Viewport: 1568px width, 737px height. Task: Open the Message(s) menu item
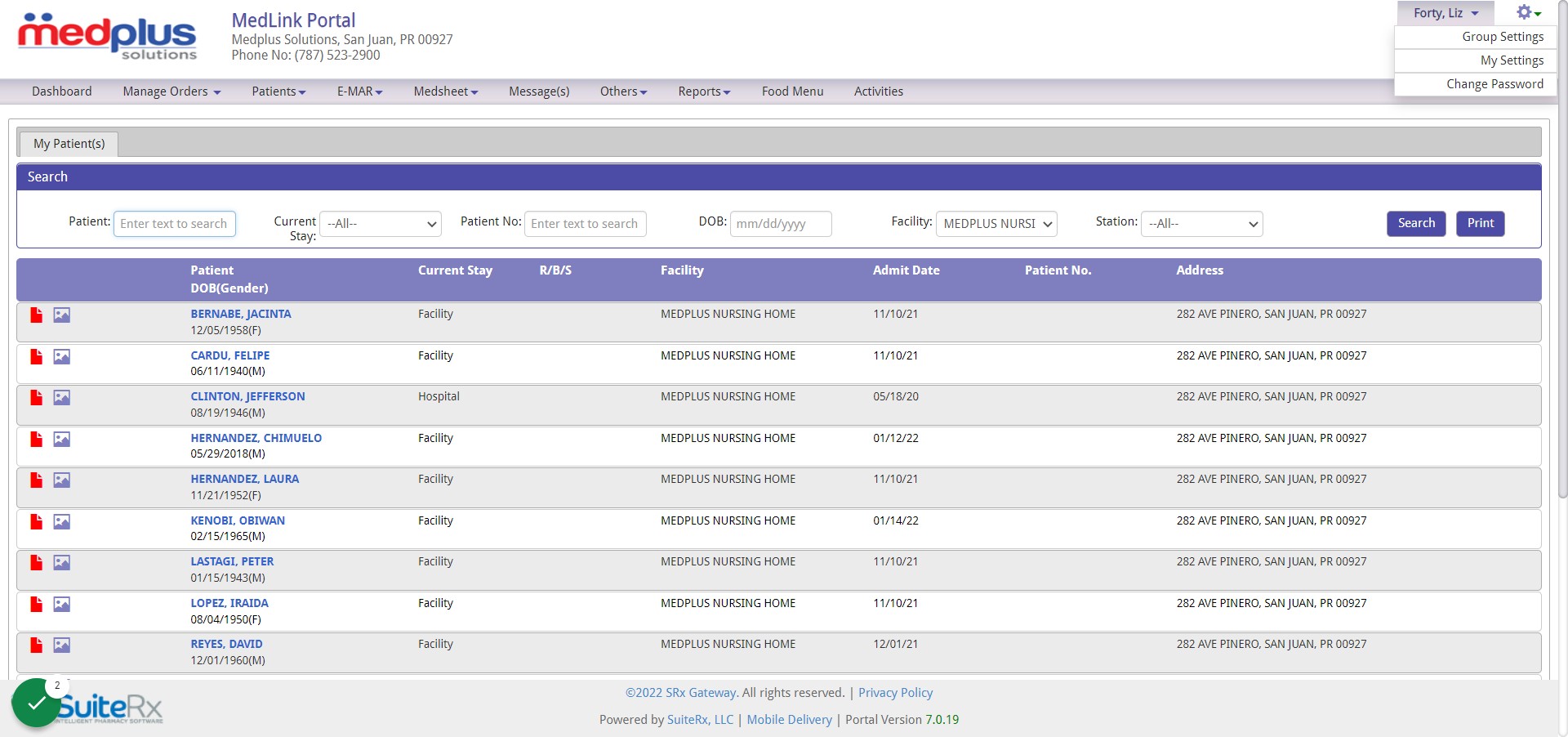coord(539,92)
